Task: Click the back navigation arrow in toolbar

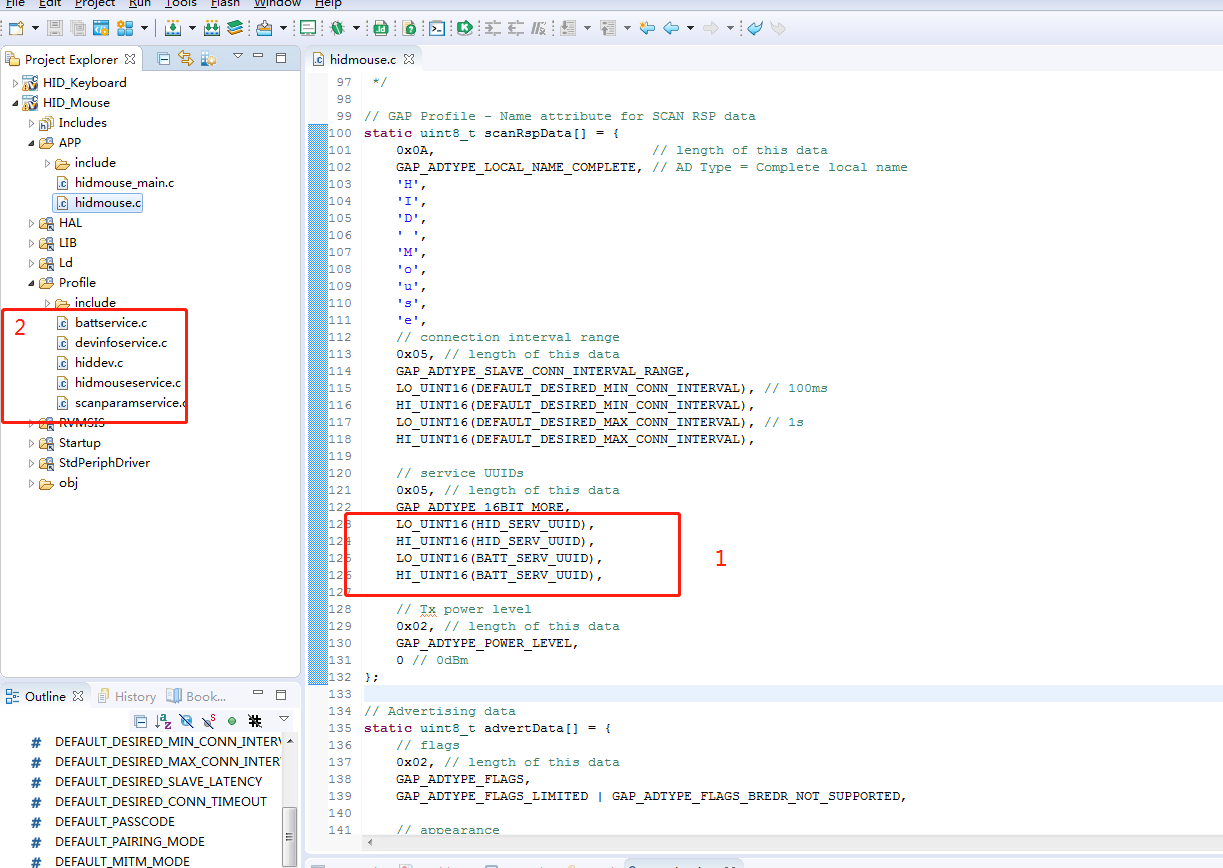Action: pos(672,28)
